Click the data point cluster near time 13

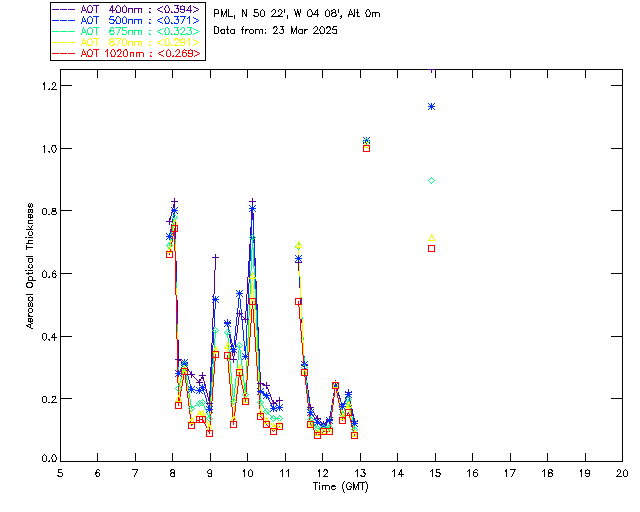pos(366,144)
